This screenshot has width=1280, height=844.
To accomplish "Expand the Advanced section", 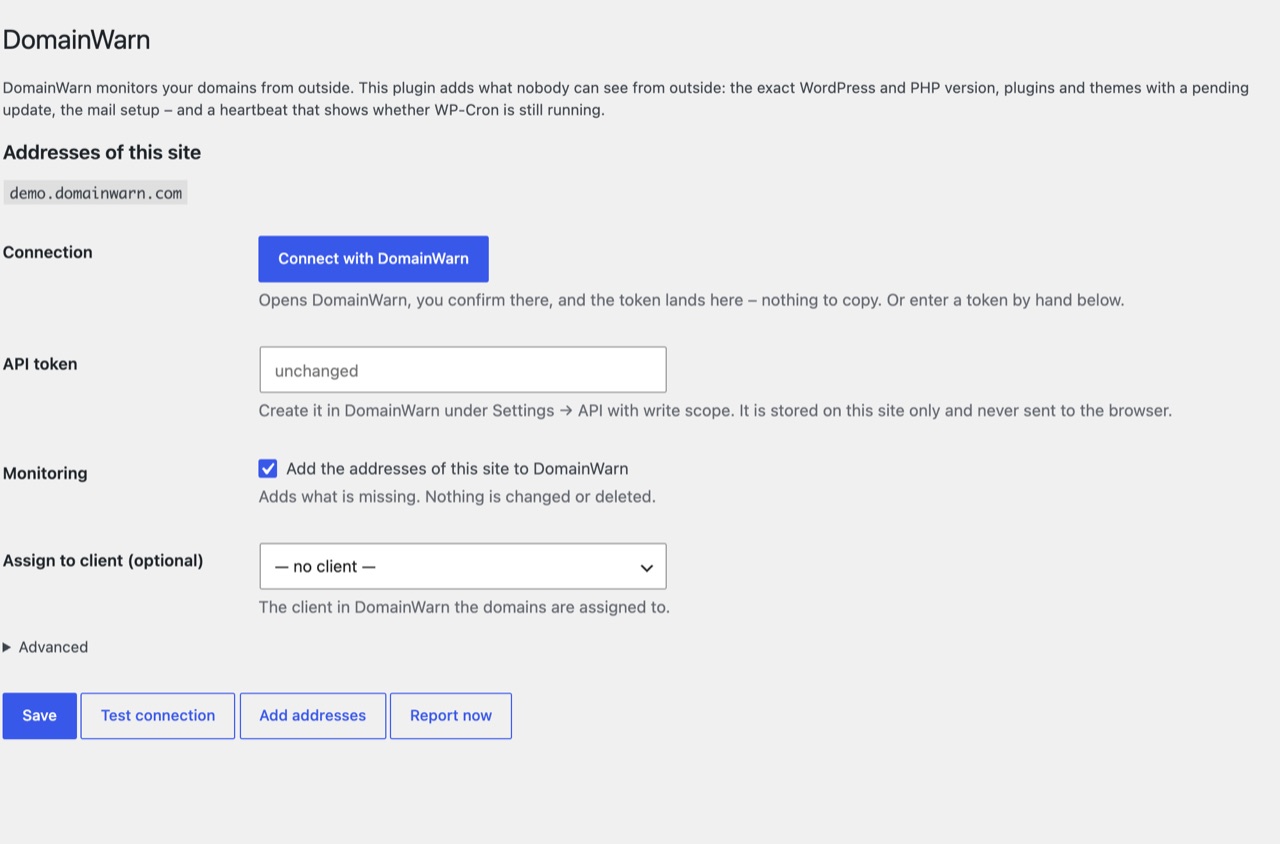I will 46,647.
